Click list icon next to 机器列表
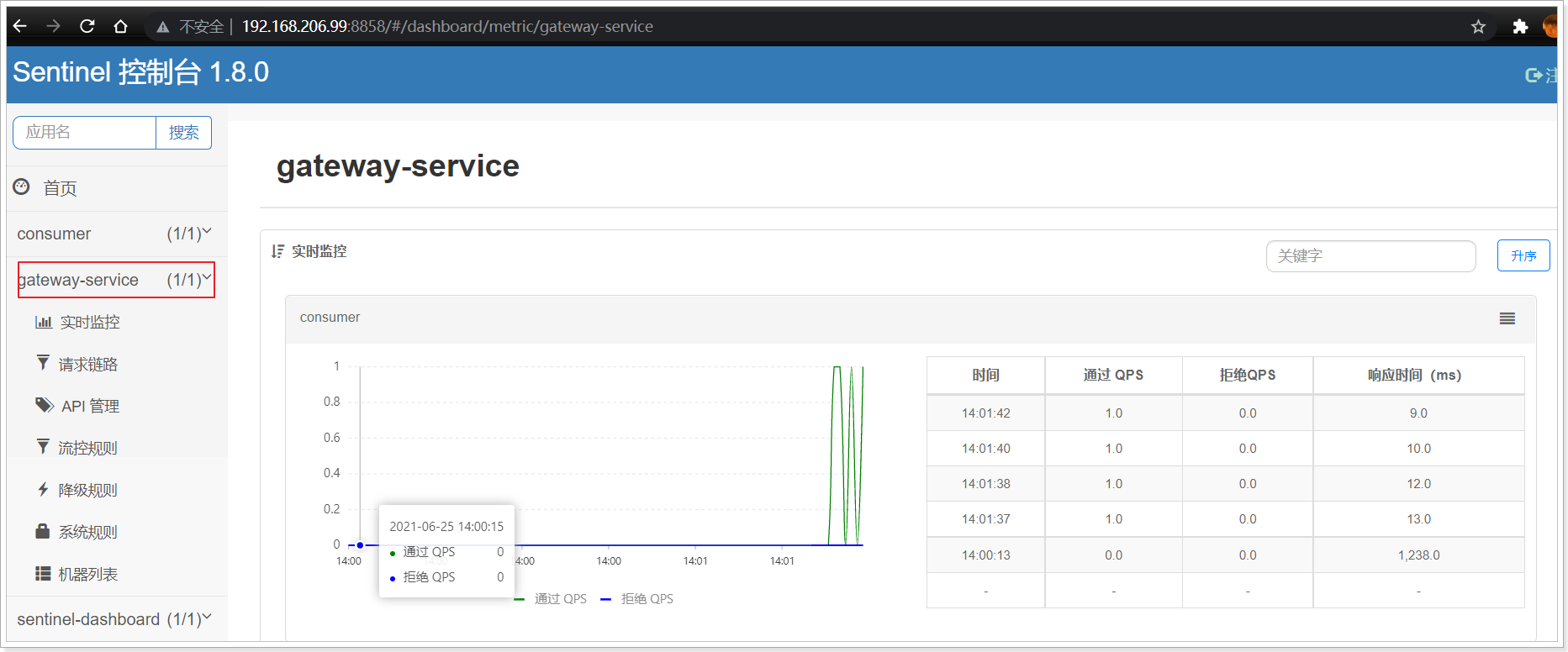 click(x=43, y=573)
